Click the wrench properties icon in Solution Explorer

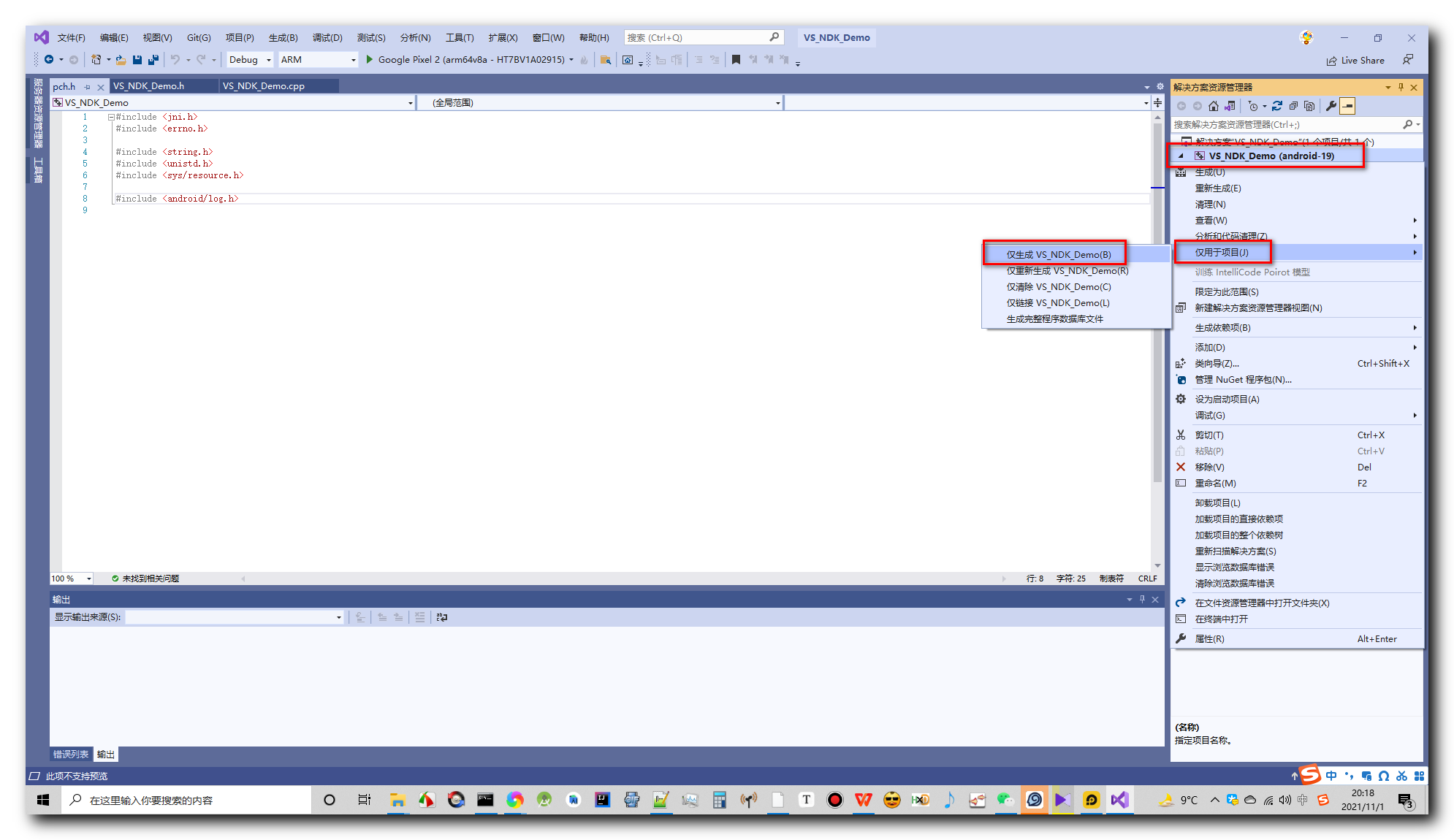tap(1331, 106)
